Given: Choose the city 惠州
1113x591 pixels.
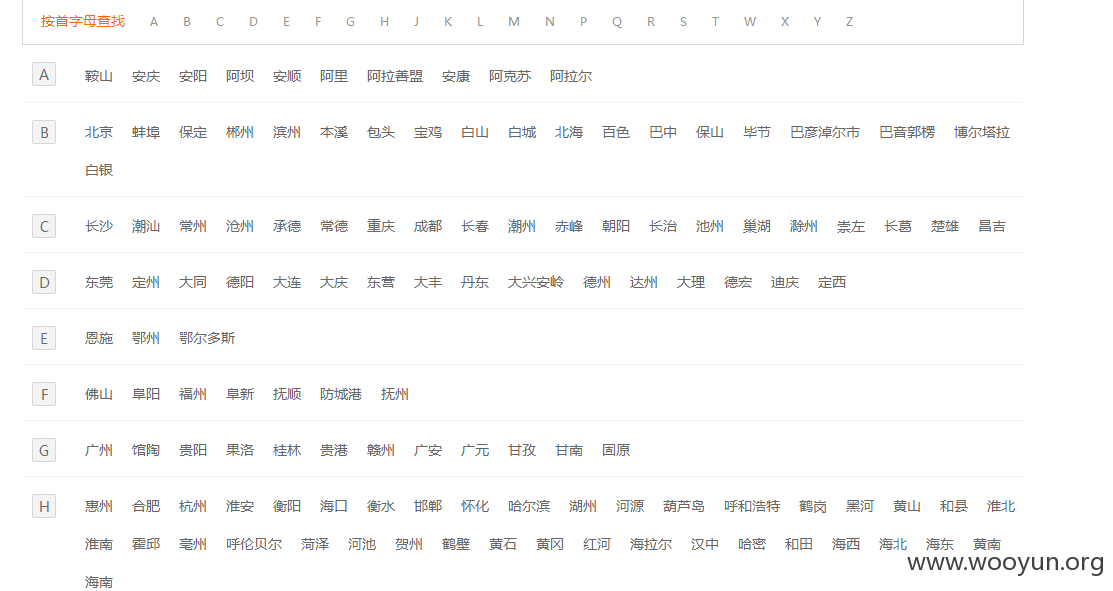Looking at the screenshot, I should tap(99, 507).
